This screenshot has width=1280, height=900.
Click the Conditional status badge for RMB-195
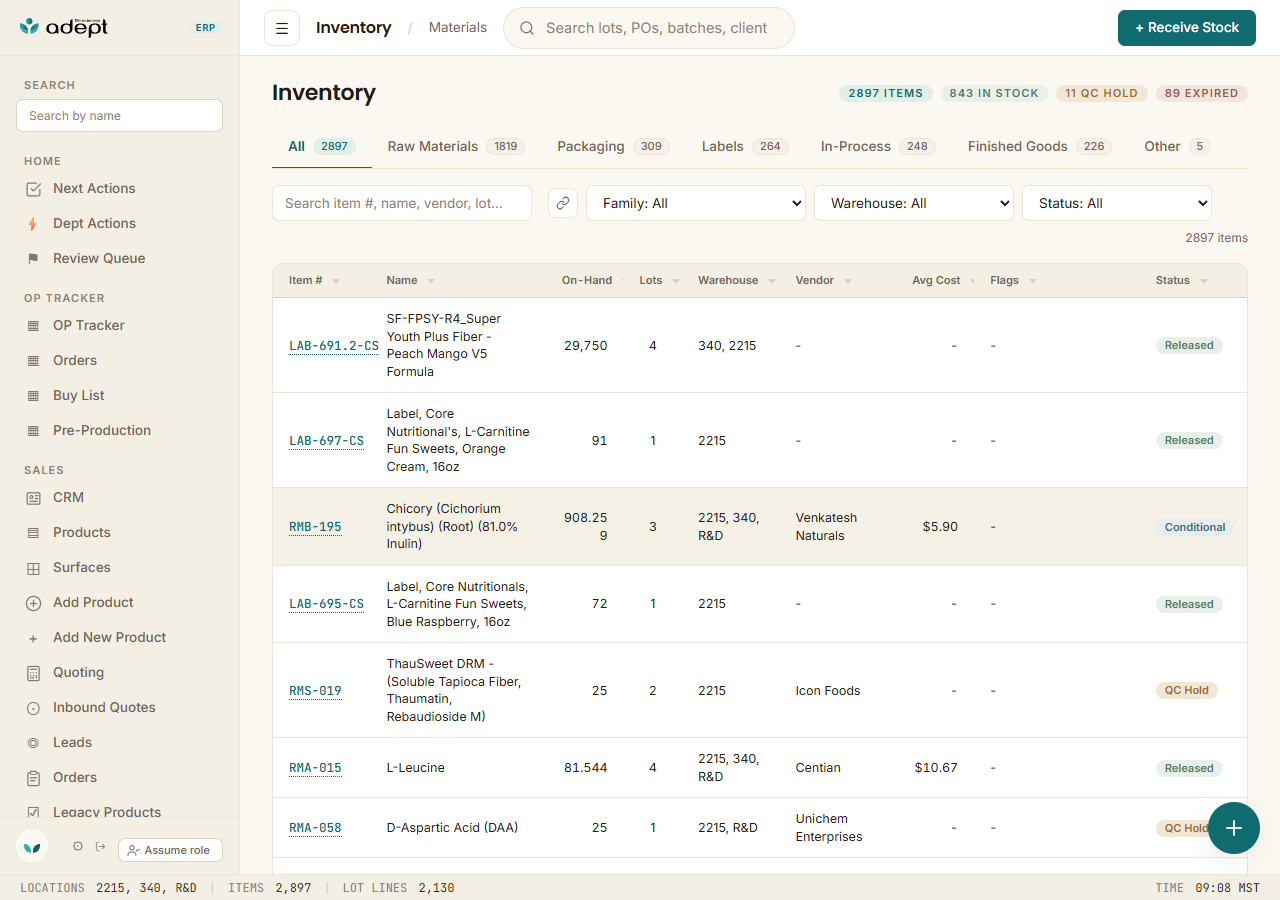coord(1195,527)
